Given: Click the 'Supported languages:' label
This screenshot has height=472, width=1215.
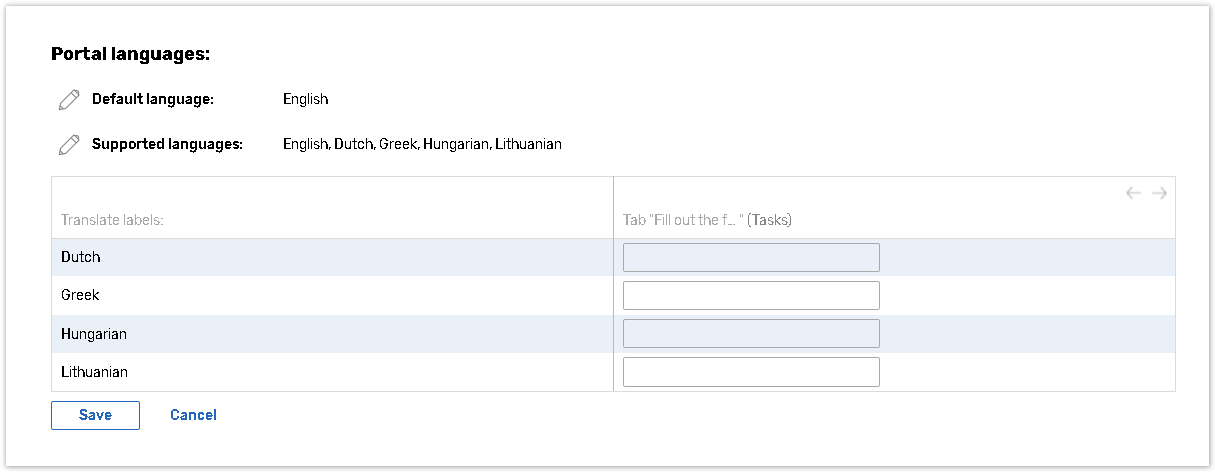Looking at the screenshot, I should tap(167, 145).
